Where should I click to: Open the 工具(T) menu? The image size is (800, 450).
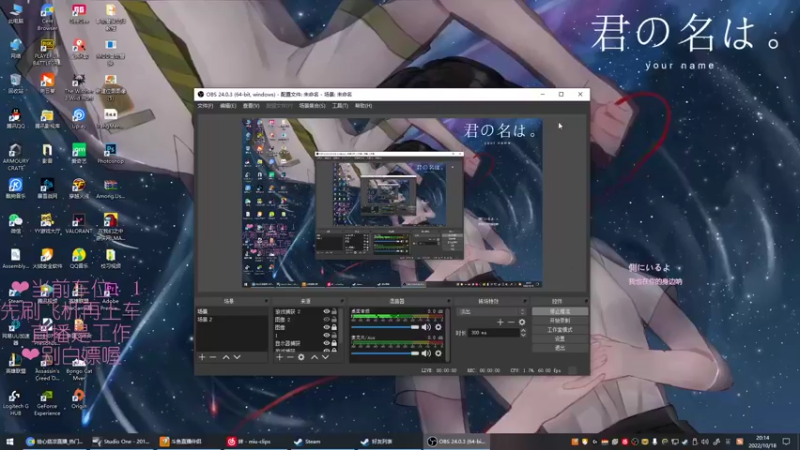pyautogui.click(x=340, y=106)
